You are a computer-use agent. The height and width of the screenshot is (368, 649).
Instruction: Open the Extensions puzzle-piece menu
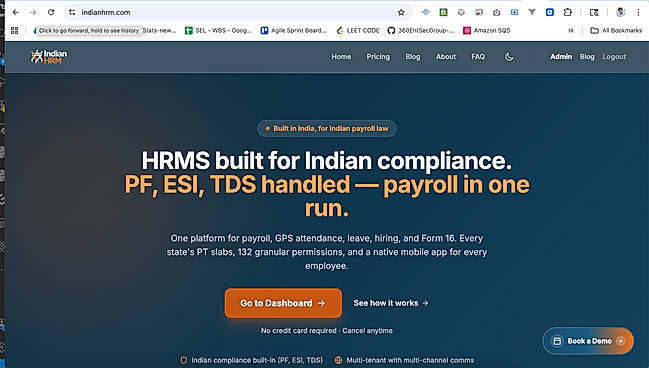568,12
